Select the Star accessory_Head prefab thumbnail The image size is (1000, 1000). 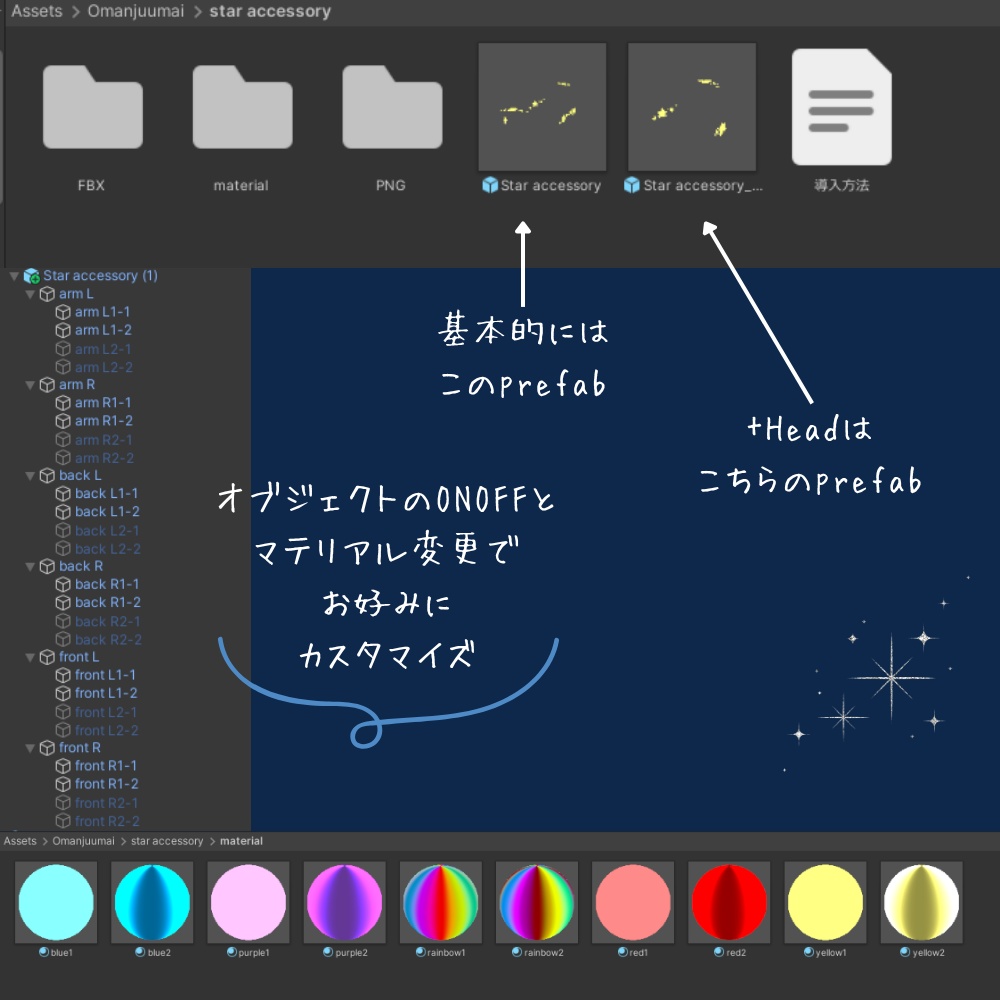692,107
